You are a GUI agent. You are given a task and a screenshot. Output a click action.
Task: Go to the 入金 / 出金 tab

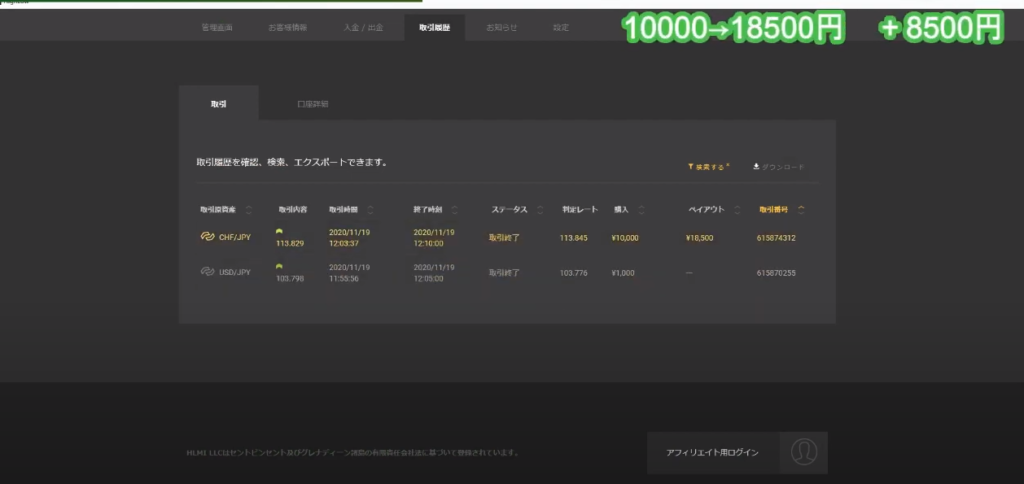click(363, 27)
